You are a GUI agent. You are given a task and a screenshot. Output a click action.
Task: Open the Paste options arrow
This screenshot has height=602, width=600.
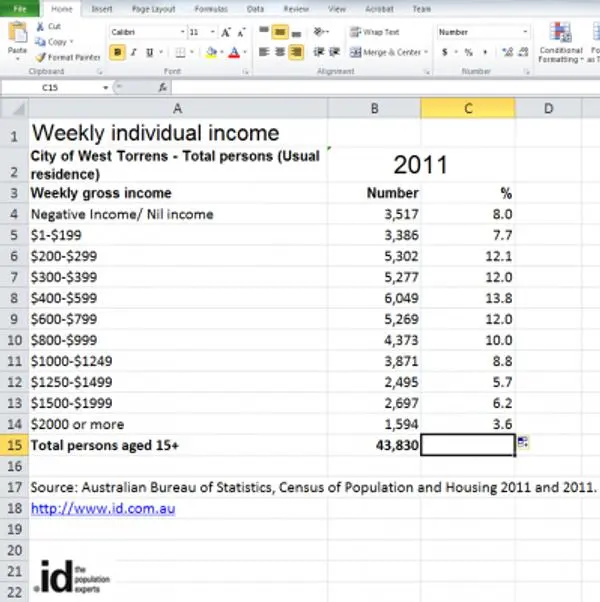pos(17,59)
